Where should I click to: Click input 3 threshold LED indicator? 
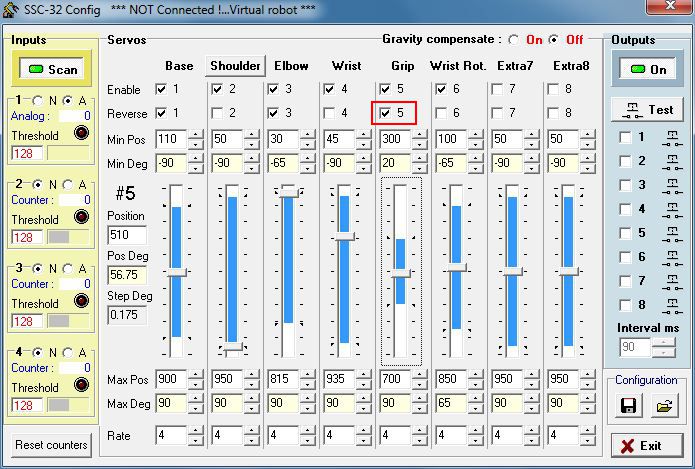tap(81, 301)
